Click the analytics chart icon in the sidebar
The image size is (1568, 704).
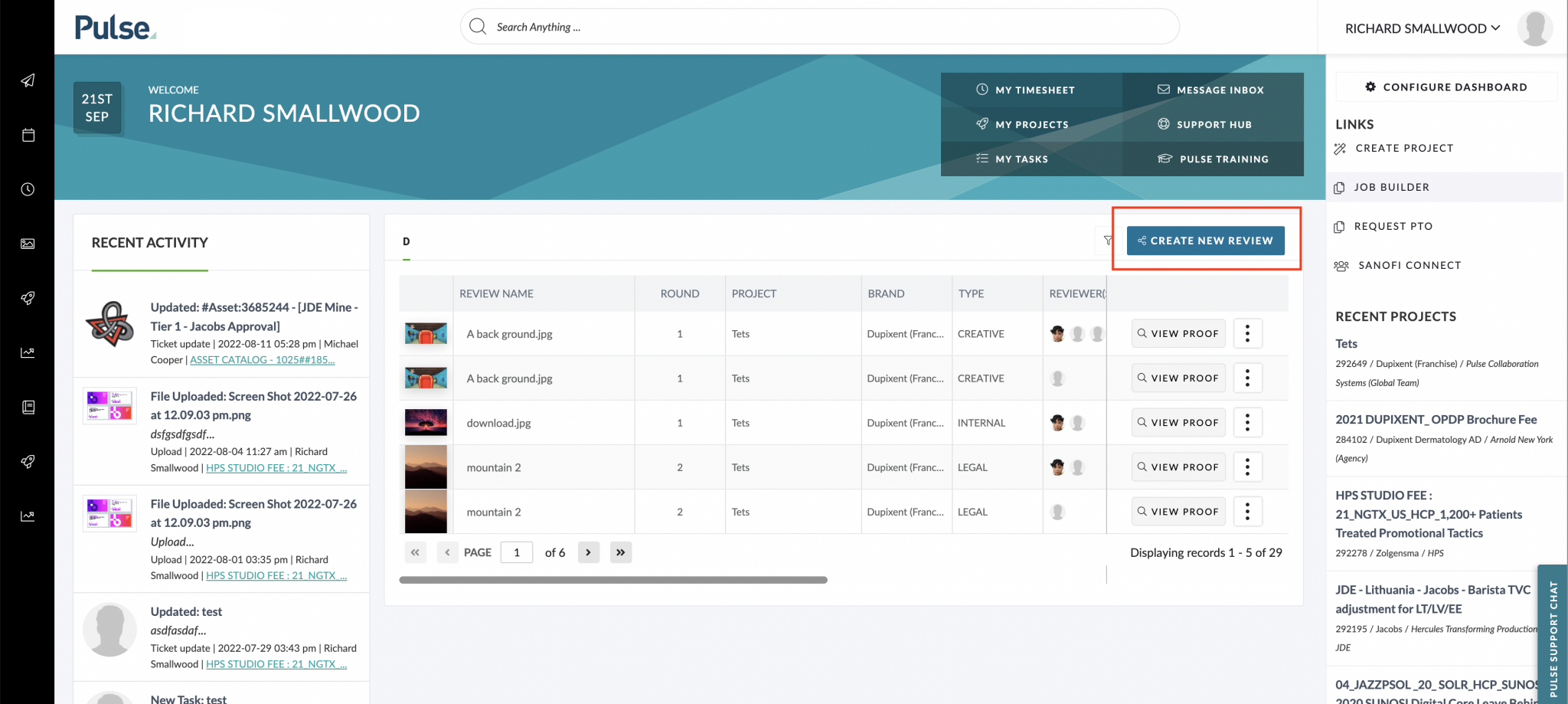[x=28, y=352]
